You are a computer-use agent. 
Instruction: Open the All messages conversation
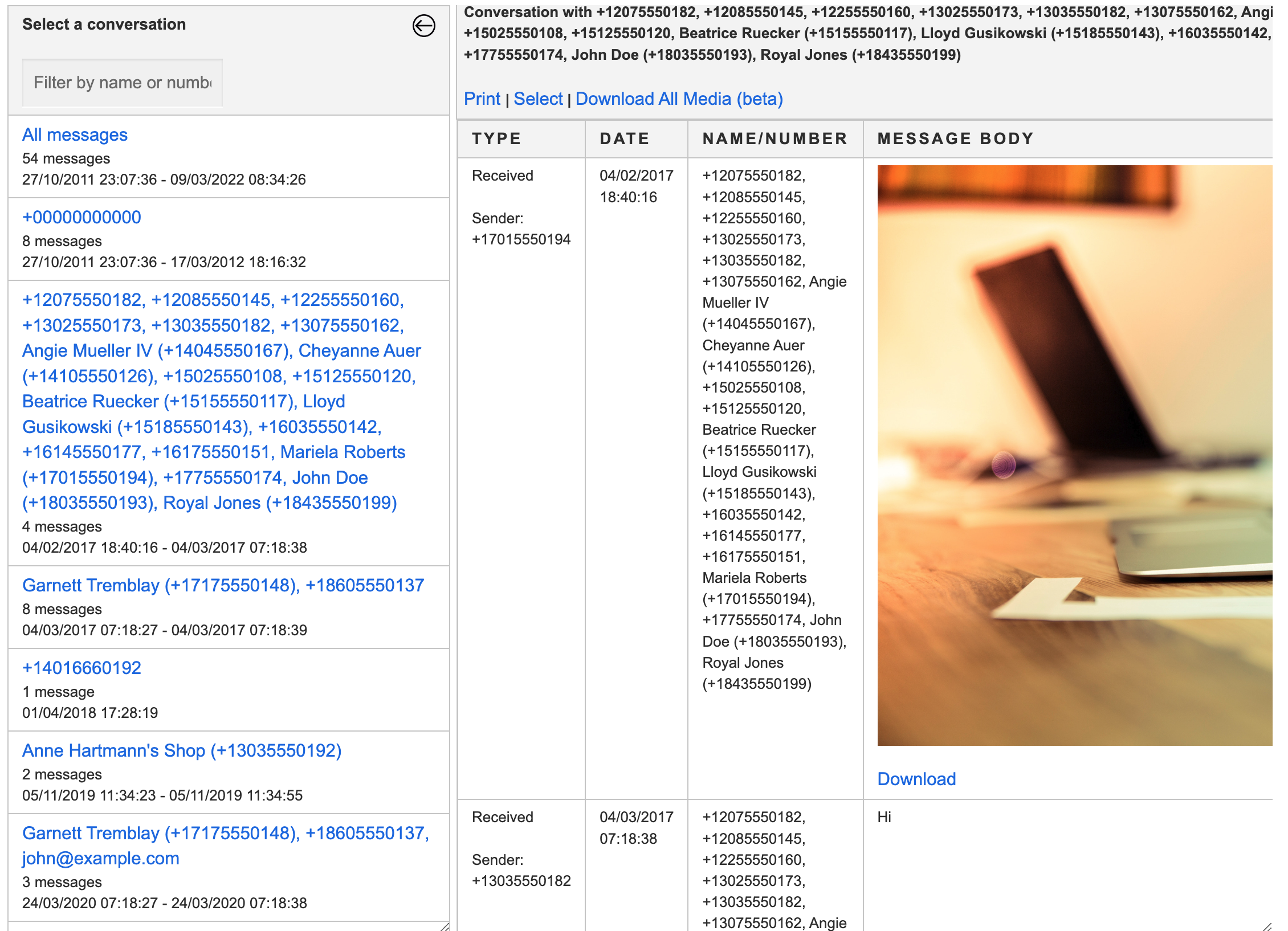point(75,135)
